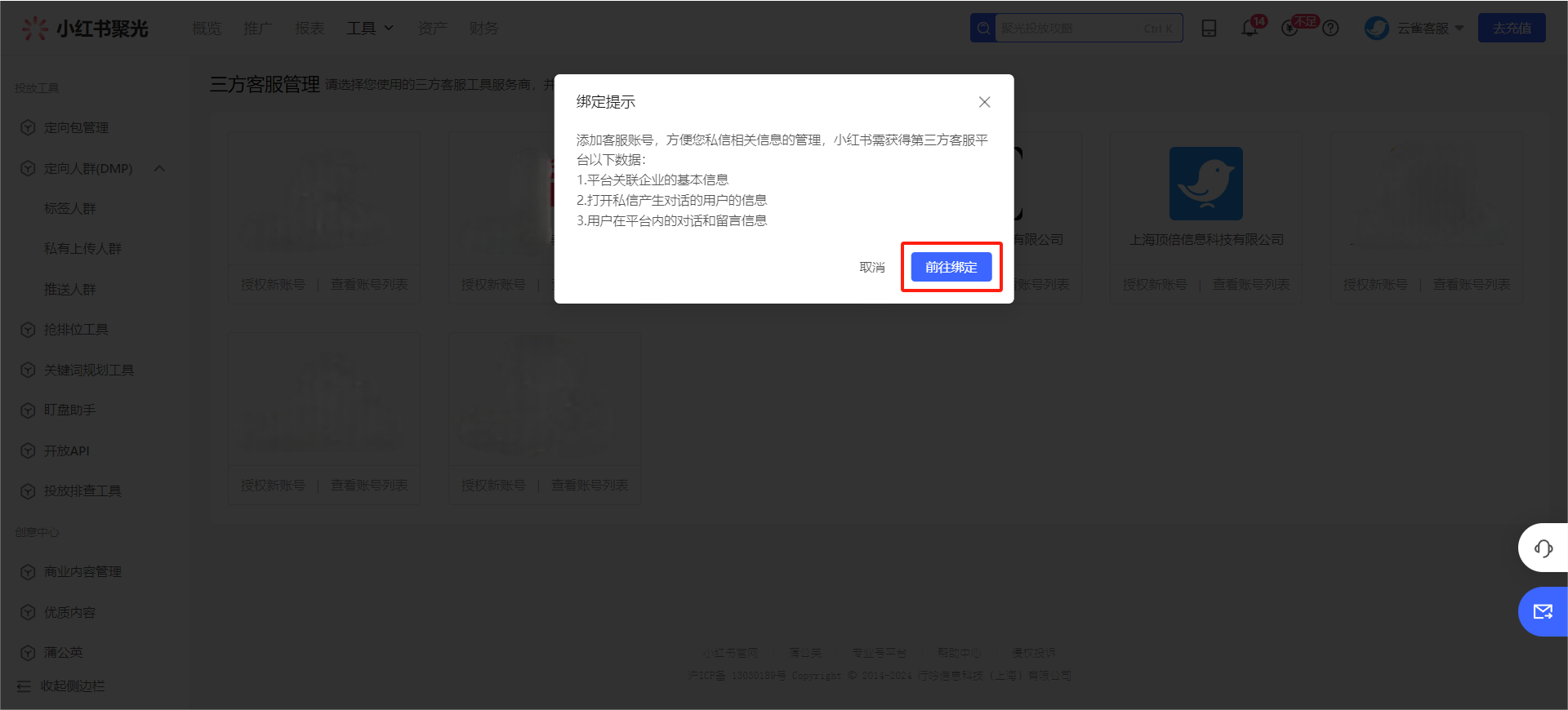
Task: Click the 抢排位工具 sidebar icon
Action: [x=28, y=330]
